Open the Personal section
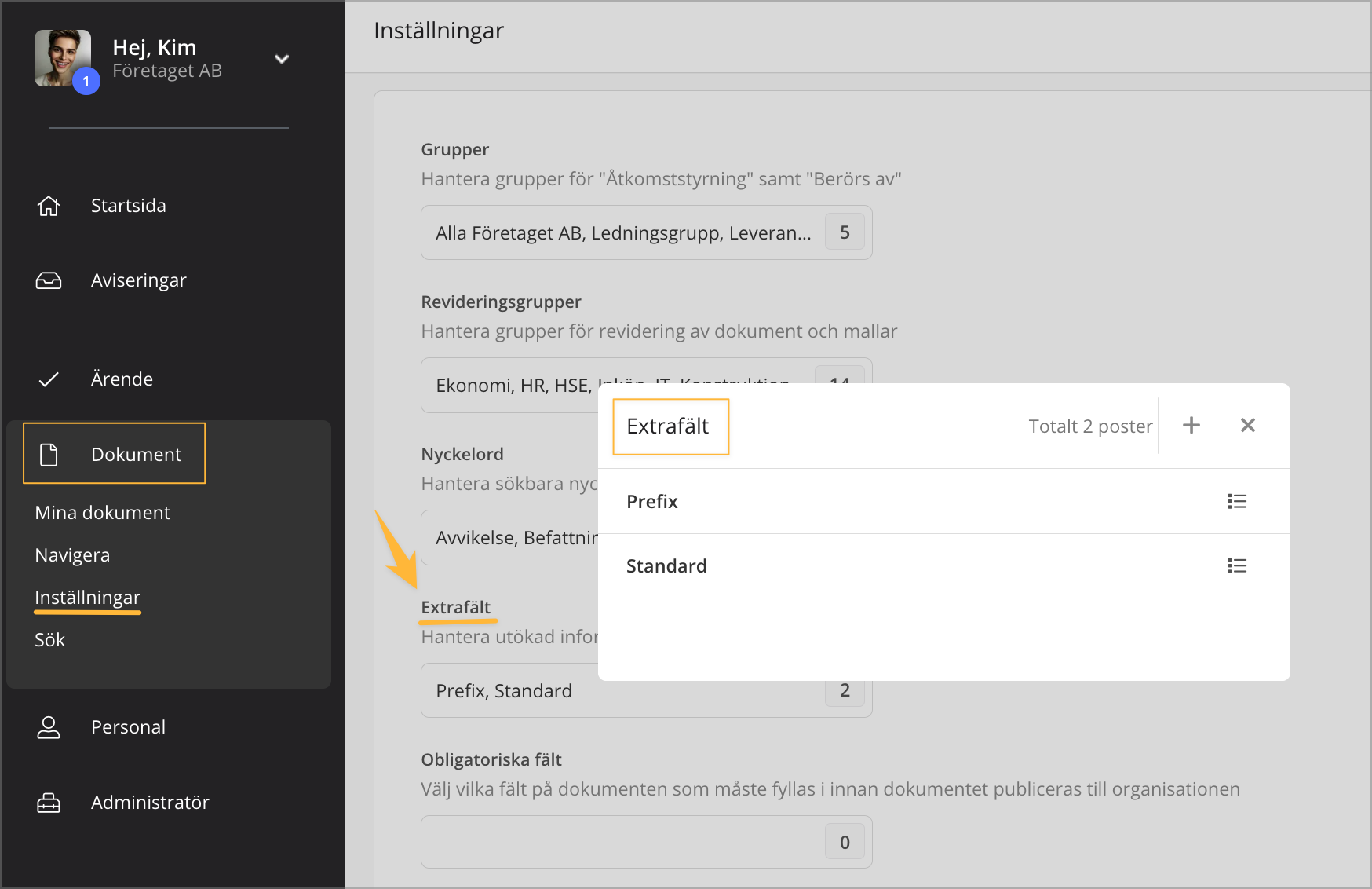1372x889 pixels. tap(128, 727)
